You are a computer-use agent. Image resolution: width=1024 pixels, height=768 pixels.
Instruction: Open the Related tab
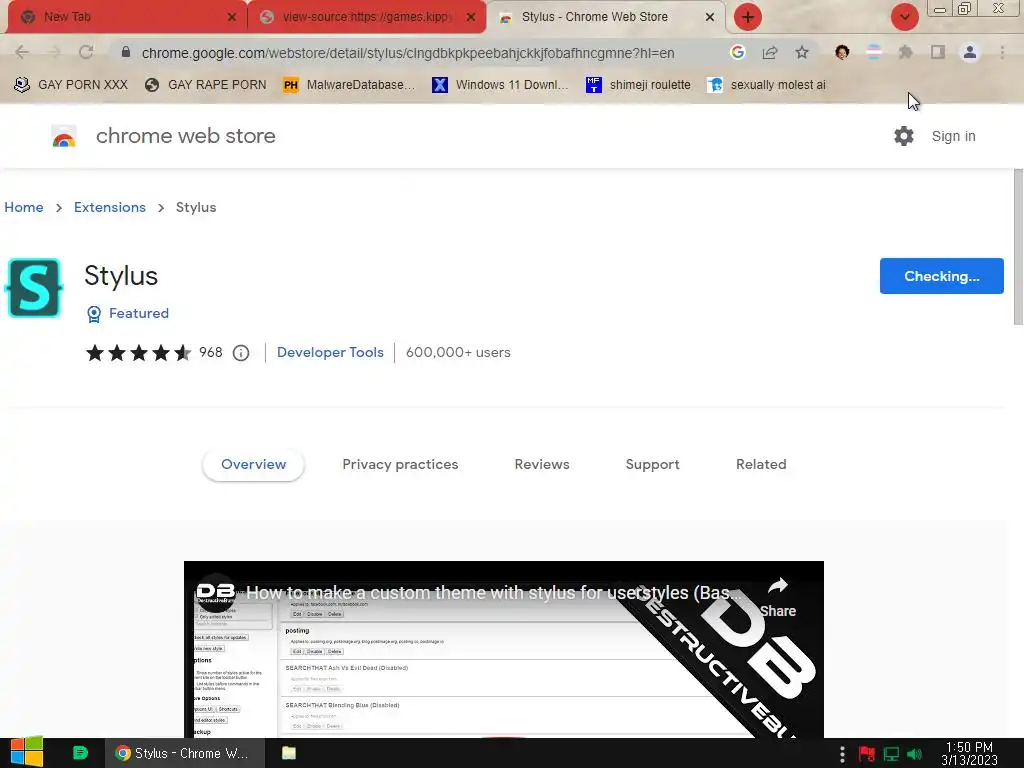(761, 464)
